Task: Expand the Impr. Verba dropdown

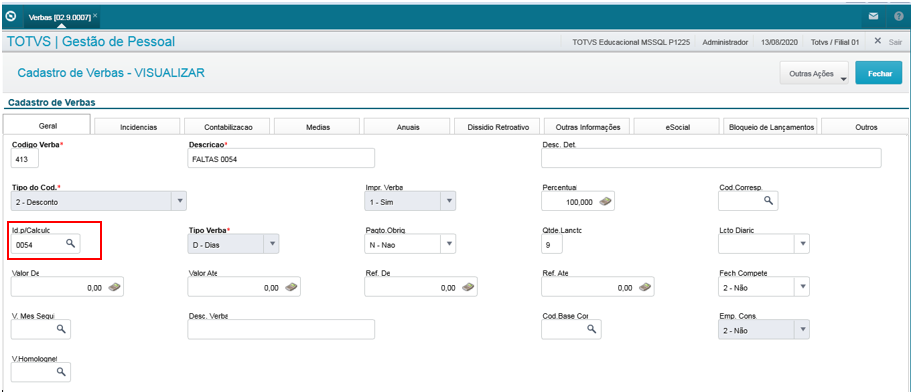Action: click(448, 201)
